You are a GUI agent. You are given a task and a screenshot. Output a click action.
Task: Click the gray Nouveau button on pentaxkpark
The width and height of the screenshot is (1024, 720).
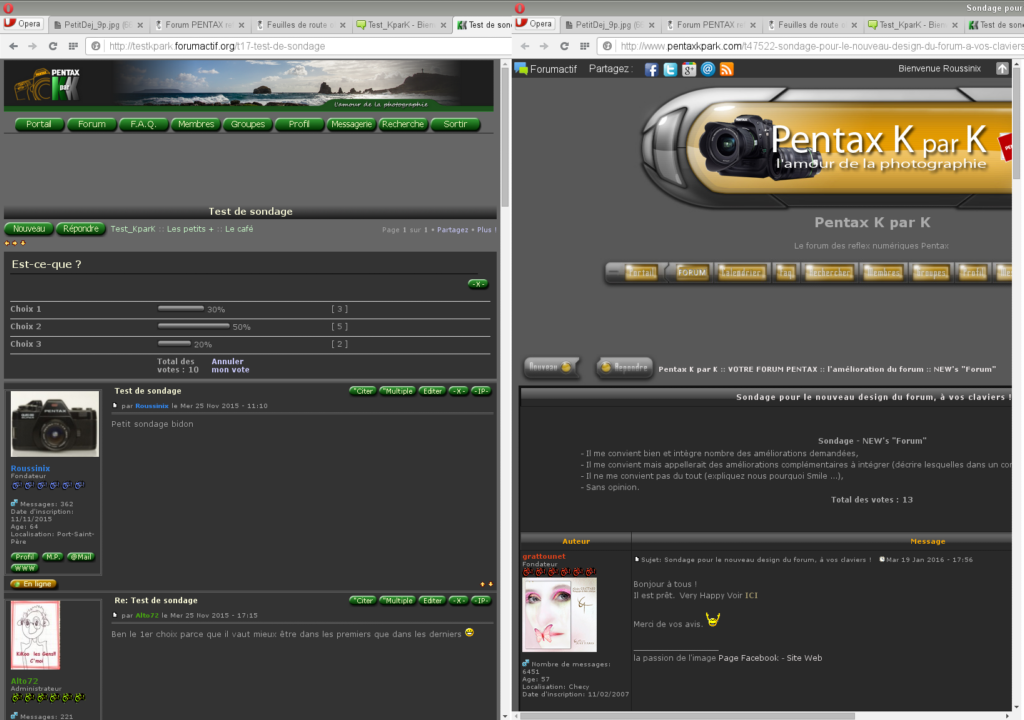tap(551, 367)
